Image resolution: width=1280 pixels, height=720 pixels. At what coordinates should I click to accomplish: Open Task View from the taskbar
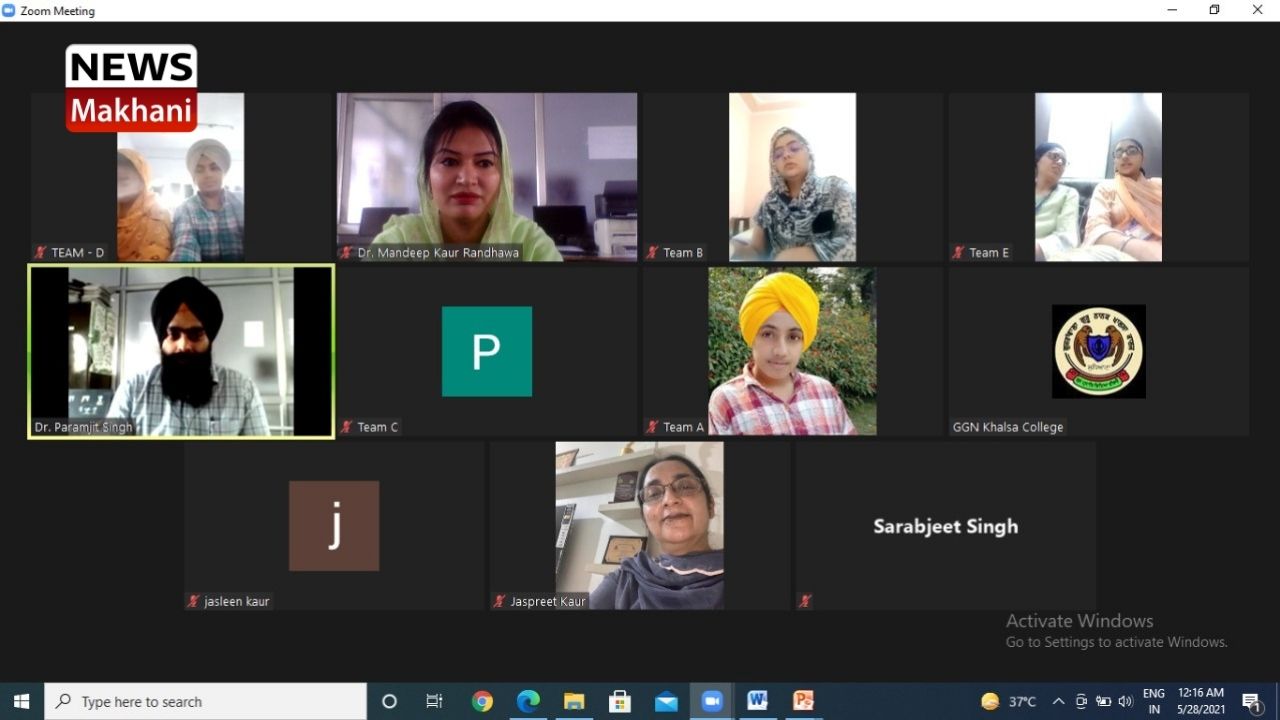434,701
